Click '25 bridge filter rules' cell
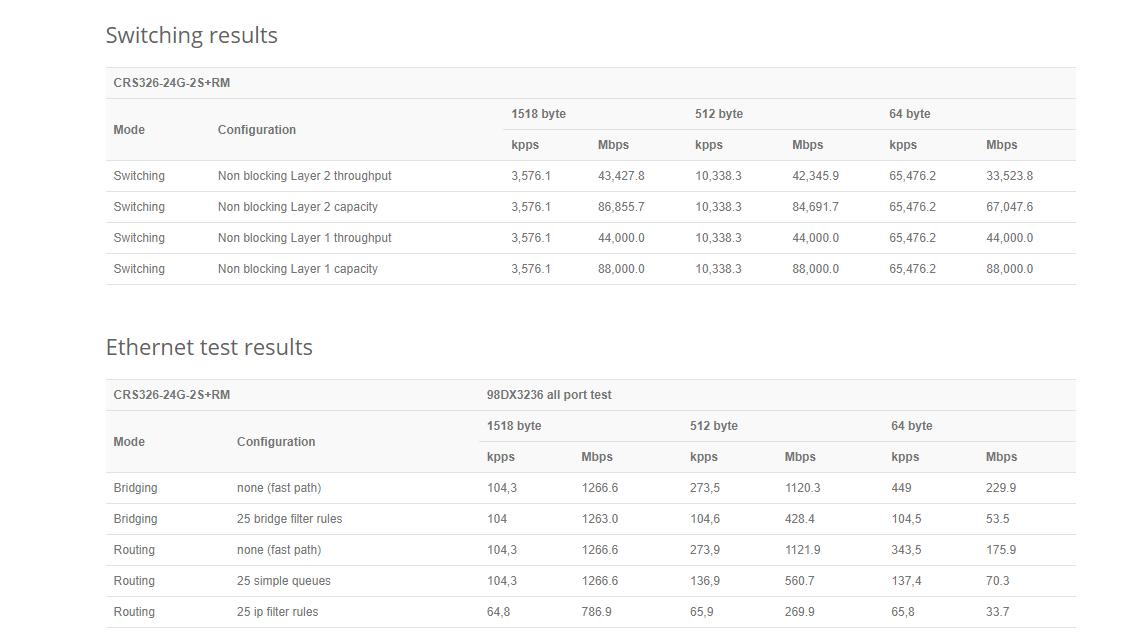Screen dimensions: 1140x639 [289, 519]
